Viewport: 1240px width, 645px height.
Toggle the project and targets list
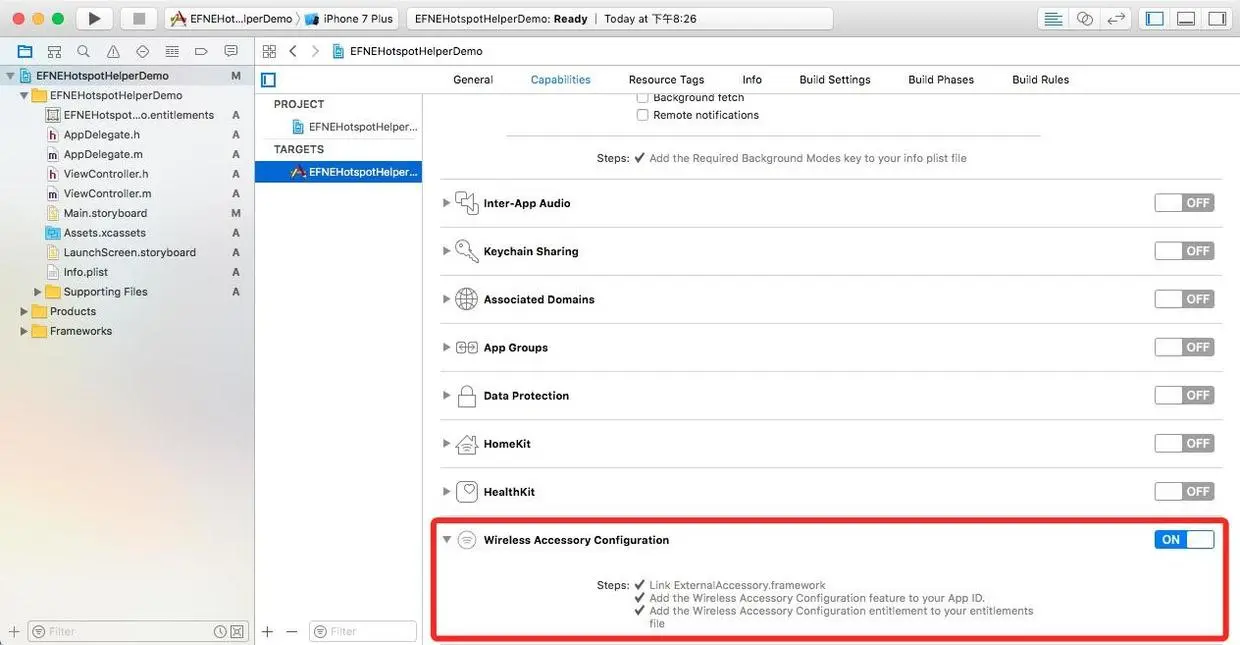[x=268, y=80]
